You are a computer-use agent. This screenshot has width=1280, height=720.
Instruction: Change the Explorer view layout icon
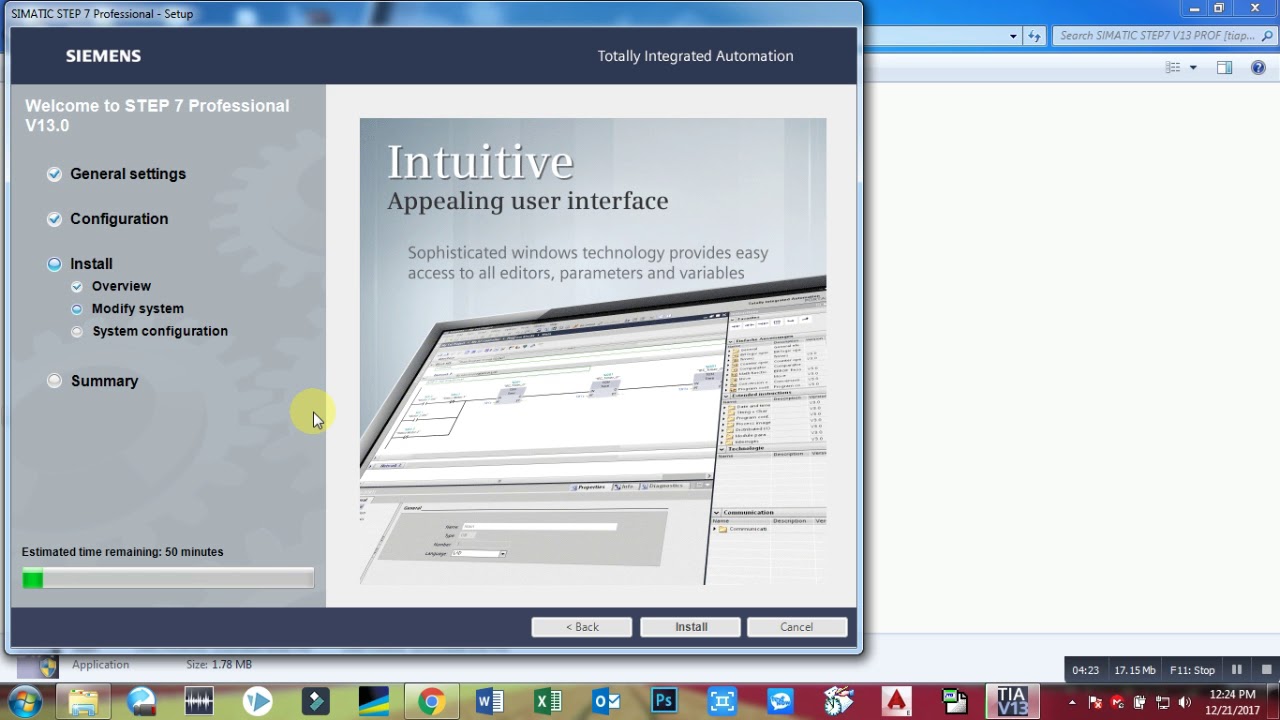coord(1173,68)
